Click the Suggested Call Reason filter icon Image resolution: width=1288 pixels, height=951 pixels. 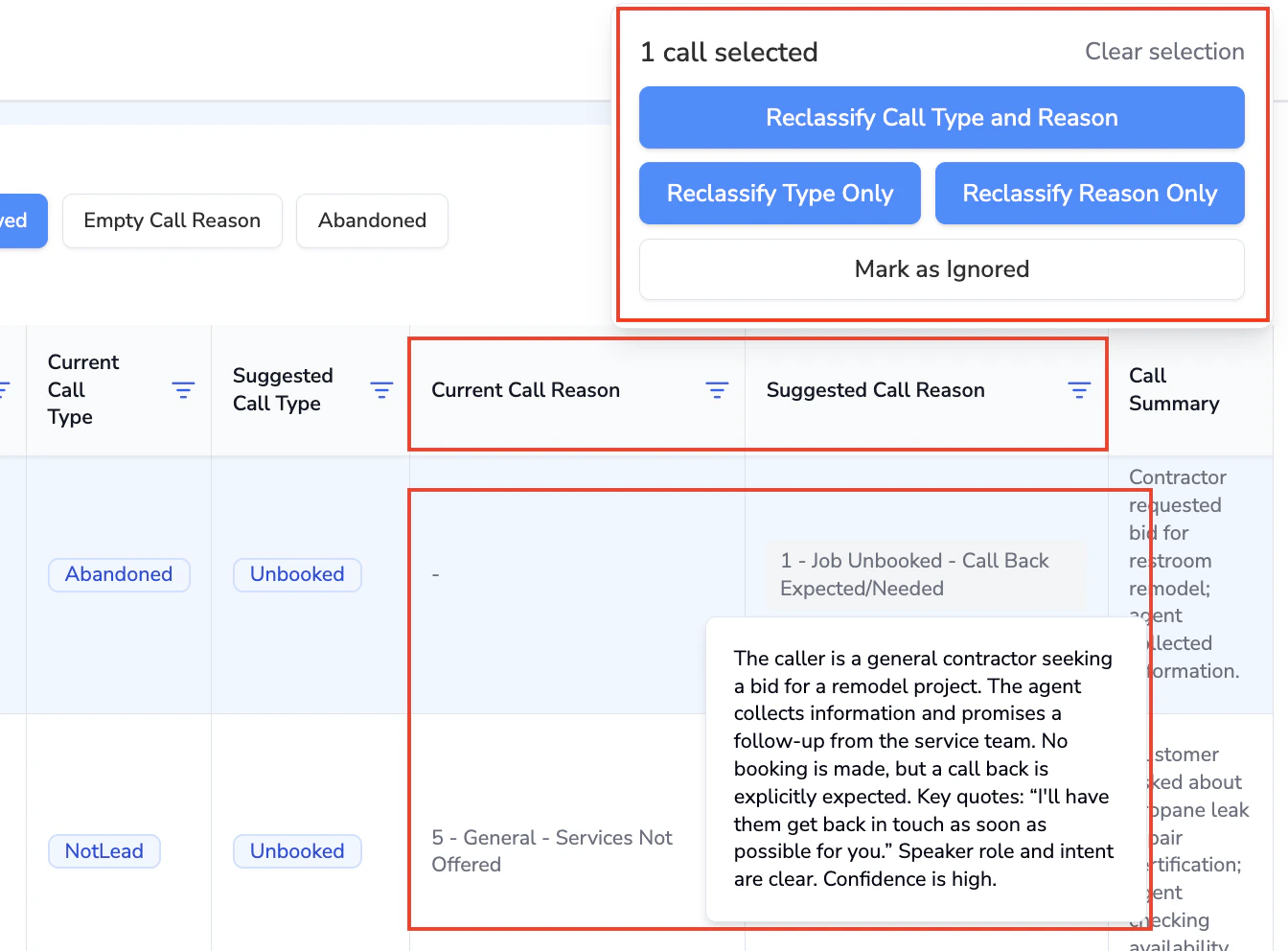point(1079,389)
